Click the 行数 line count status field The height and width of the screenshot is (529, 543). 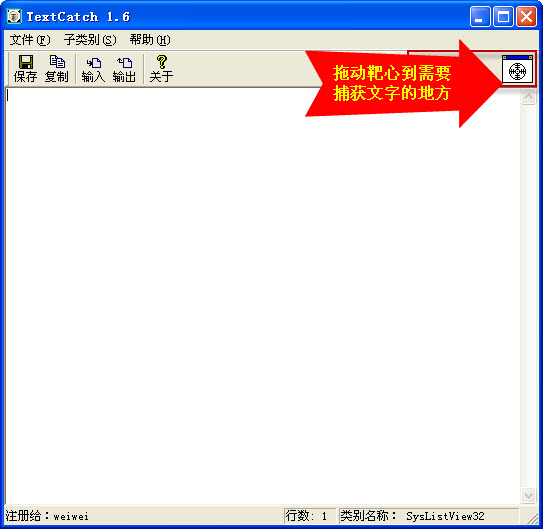click(x=310, y=516)
